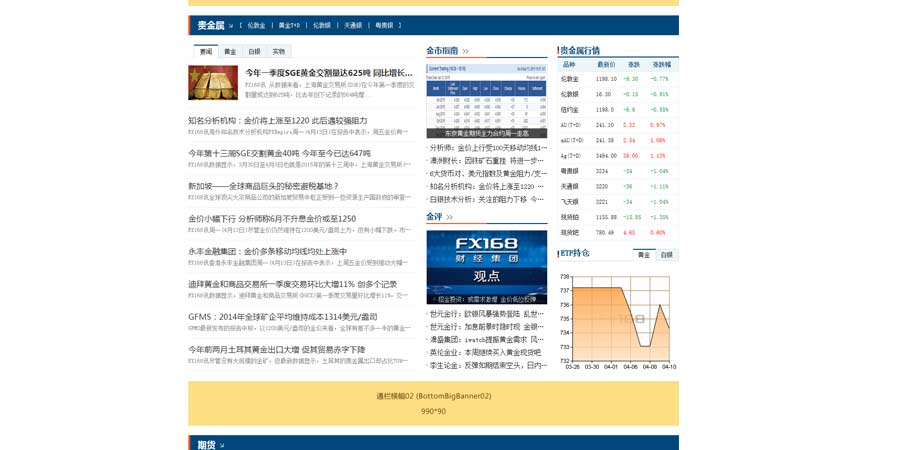
Task: Select the 实物 news tab
Action: point(279,51)
